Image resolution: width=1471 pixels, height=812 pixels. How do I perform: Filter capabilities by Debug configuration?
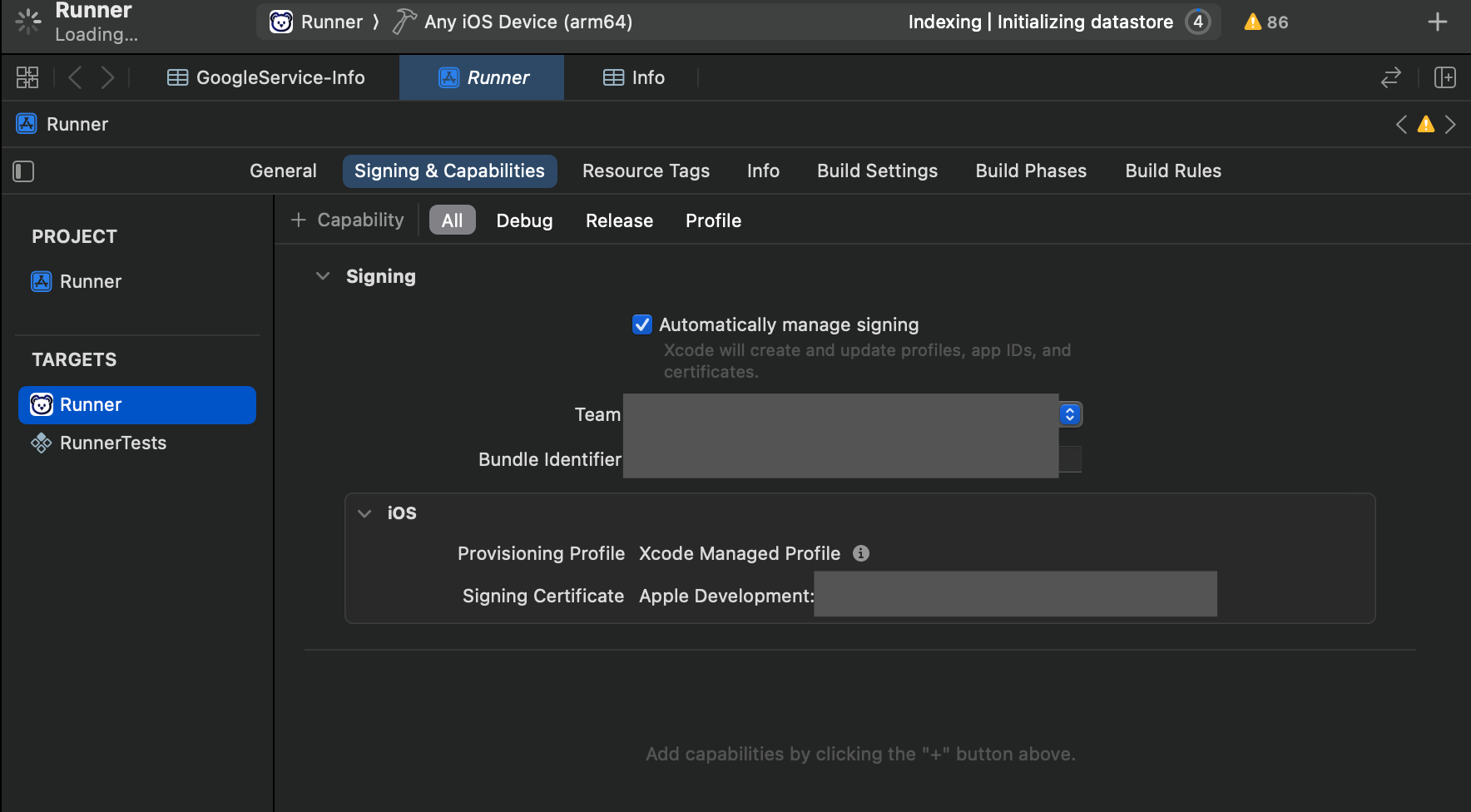coord(524,220)
